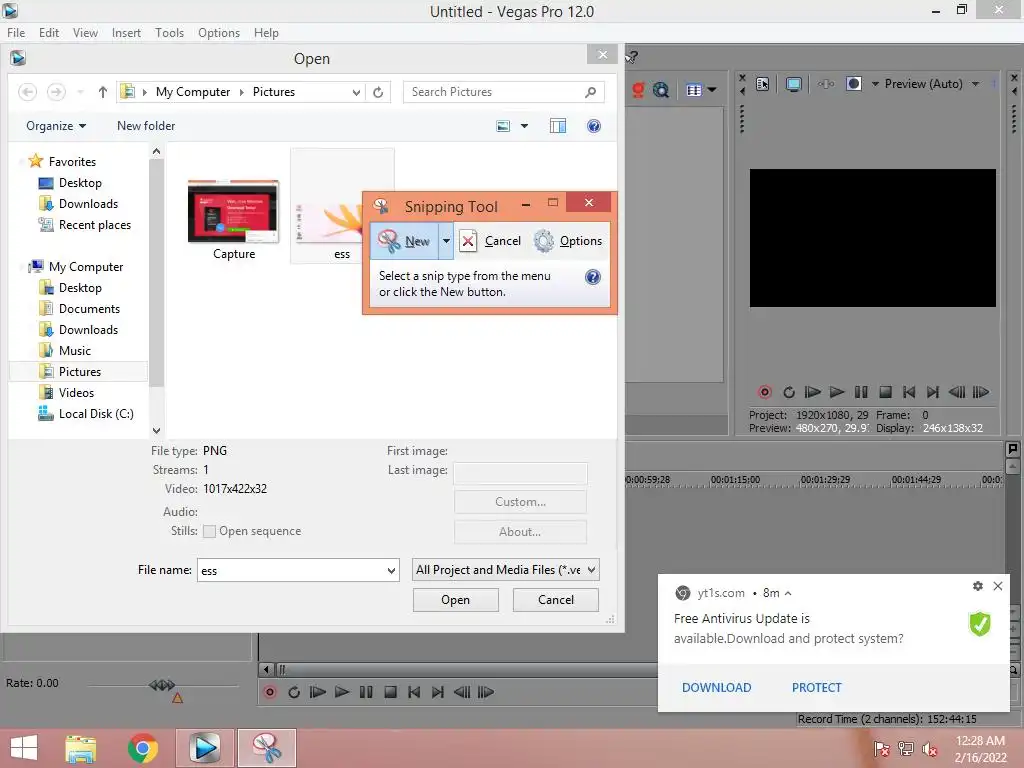
Task: Expand the File name dropdown arrow
Action: pyautogui.click(x=391, y=570)
